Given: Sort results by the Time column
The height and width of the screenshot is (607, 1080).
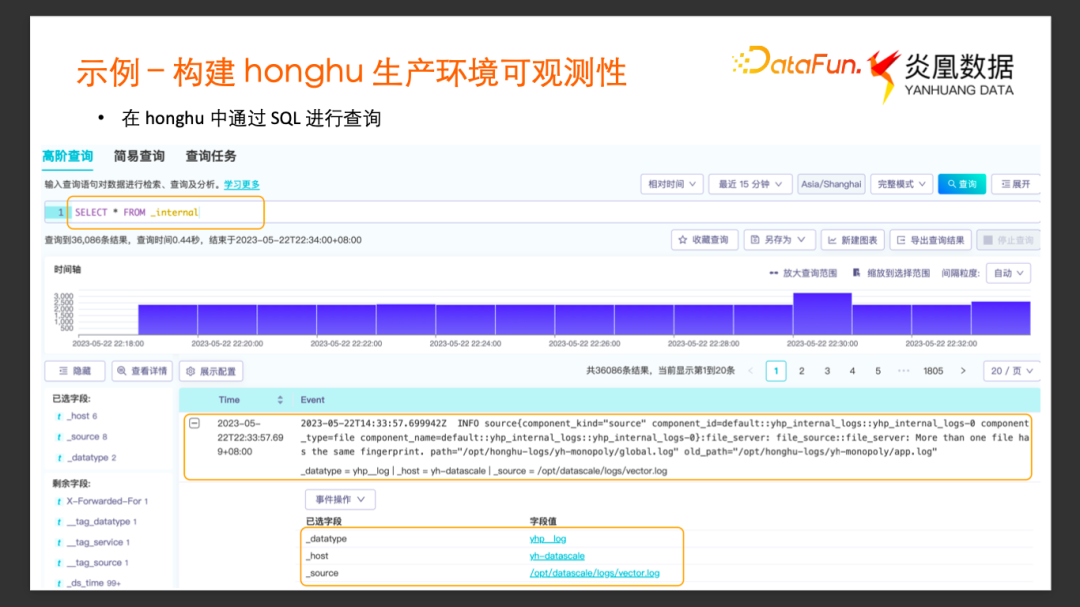Looking at the screenshot, I should pos(280,400).
